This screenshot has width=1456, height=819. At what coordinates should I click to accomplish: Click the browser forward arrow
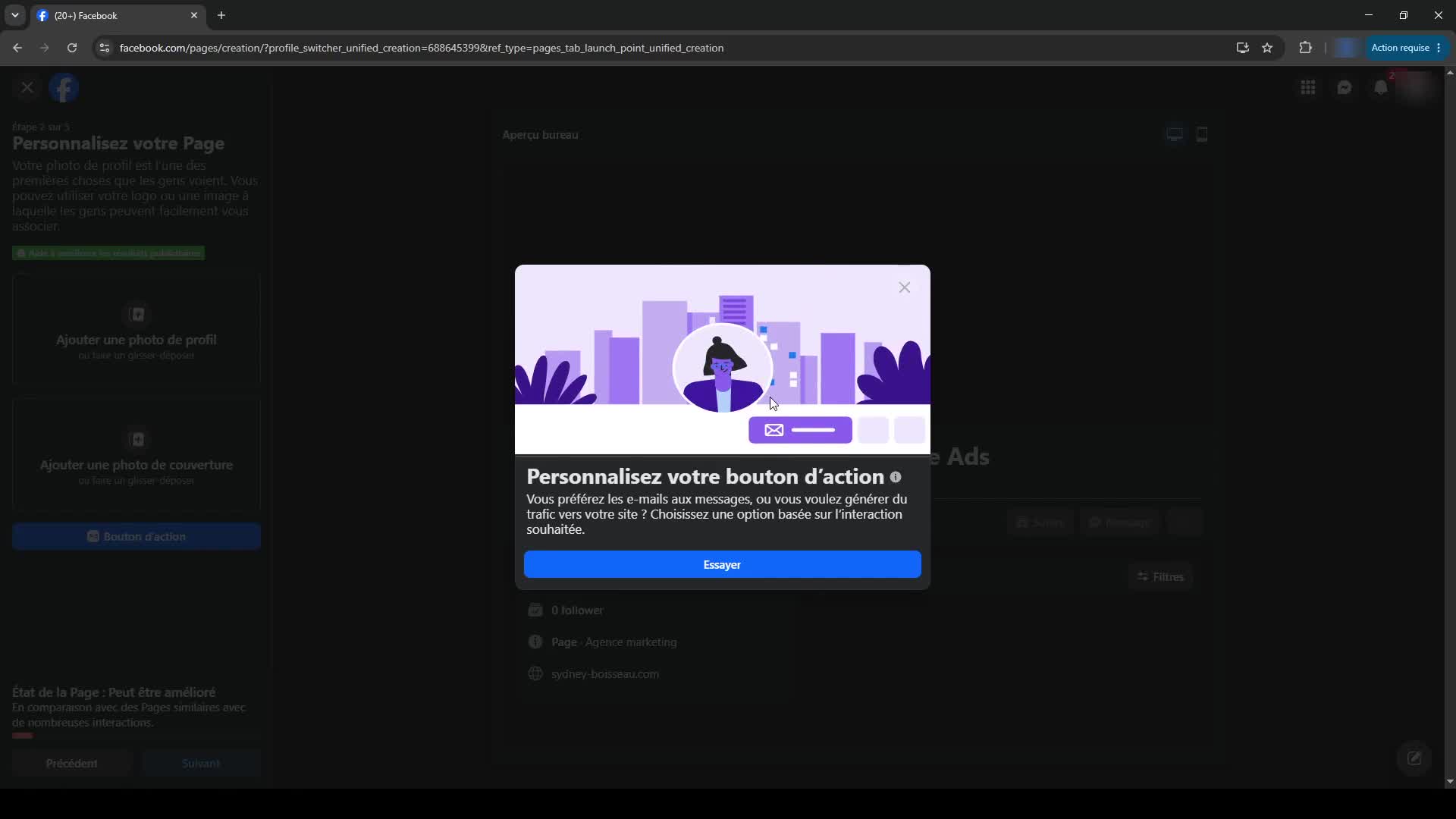pyautogui.click(x=45, y=48)
